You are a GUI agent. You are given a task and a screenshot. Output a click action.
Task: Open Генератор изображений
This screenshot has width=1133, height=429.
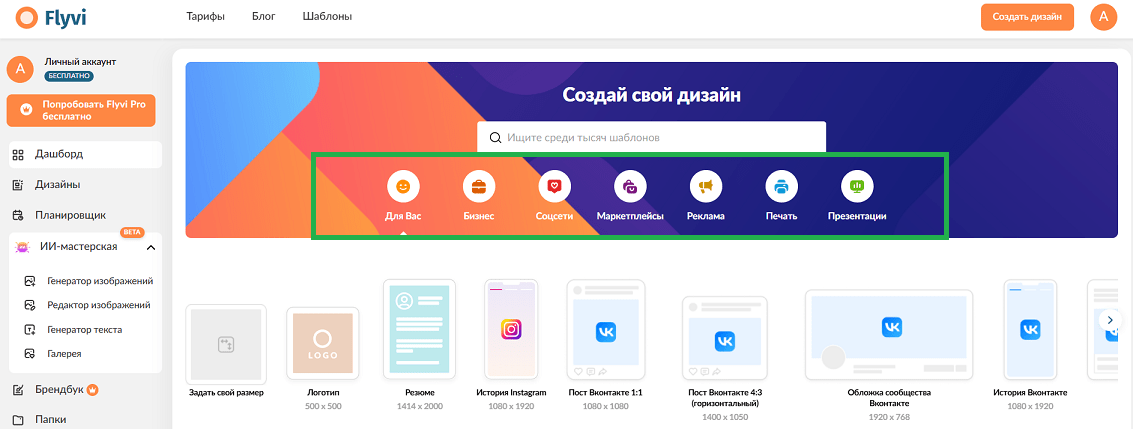tap(100, 281)
